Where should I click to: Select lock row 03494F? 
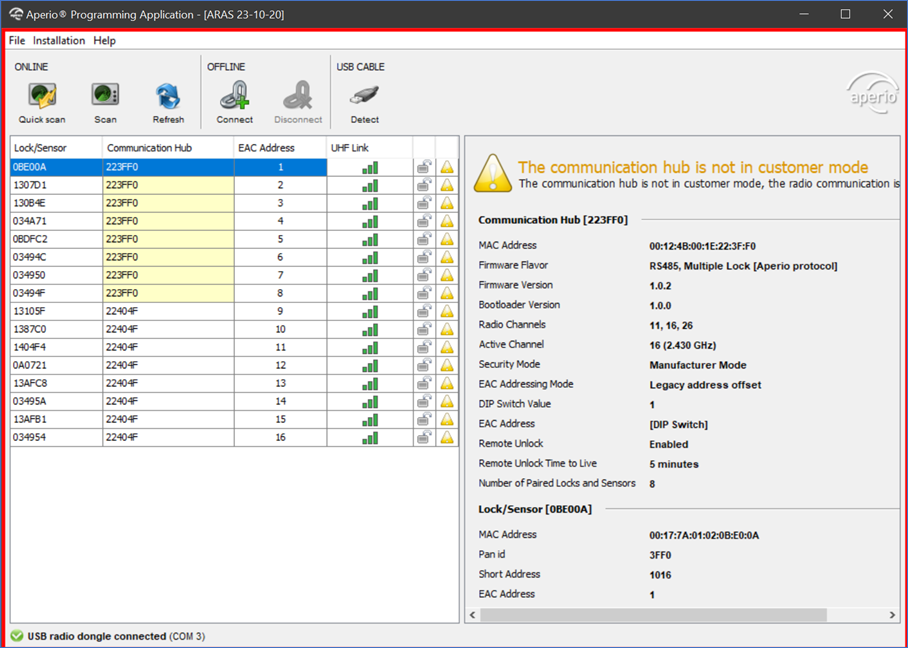(x=234, y=293)
